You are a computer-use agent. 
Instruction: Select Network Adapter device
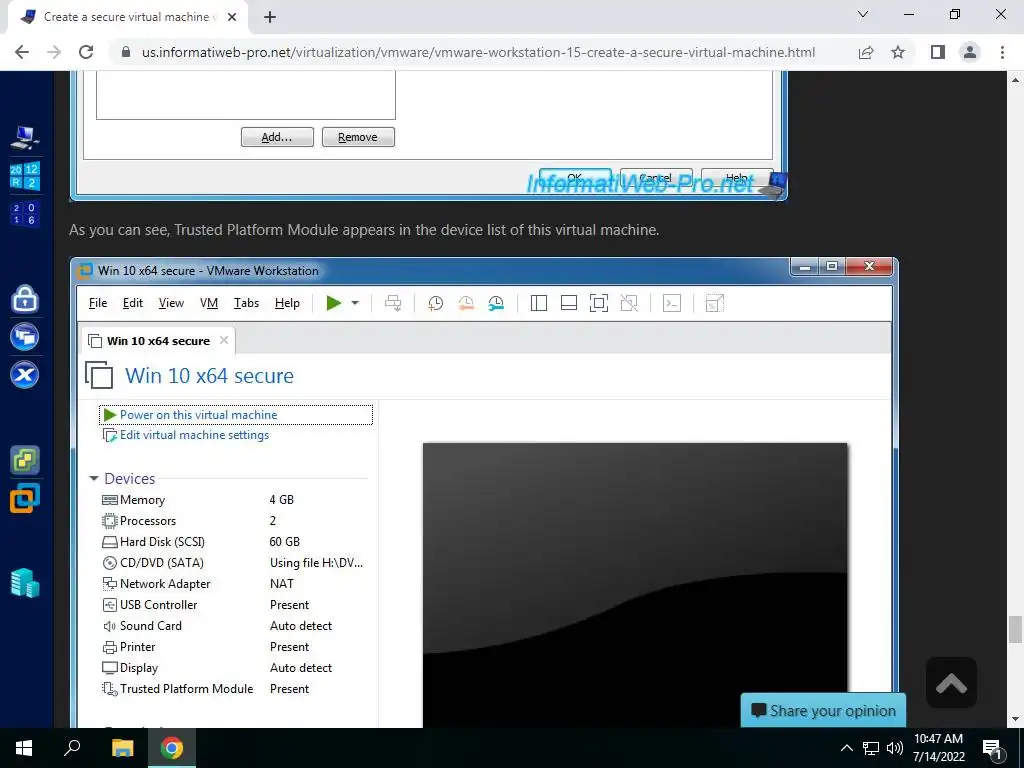(x=235, y=584)
